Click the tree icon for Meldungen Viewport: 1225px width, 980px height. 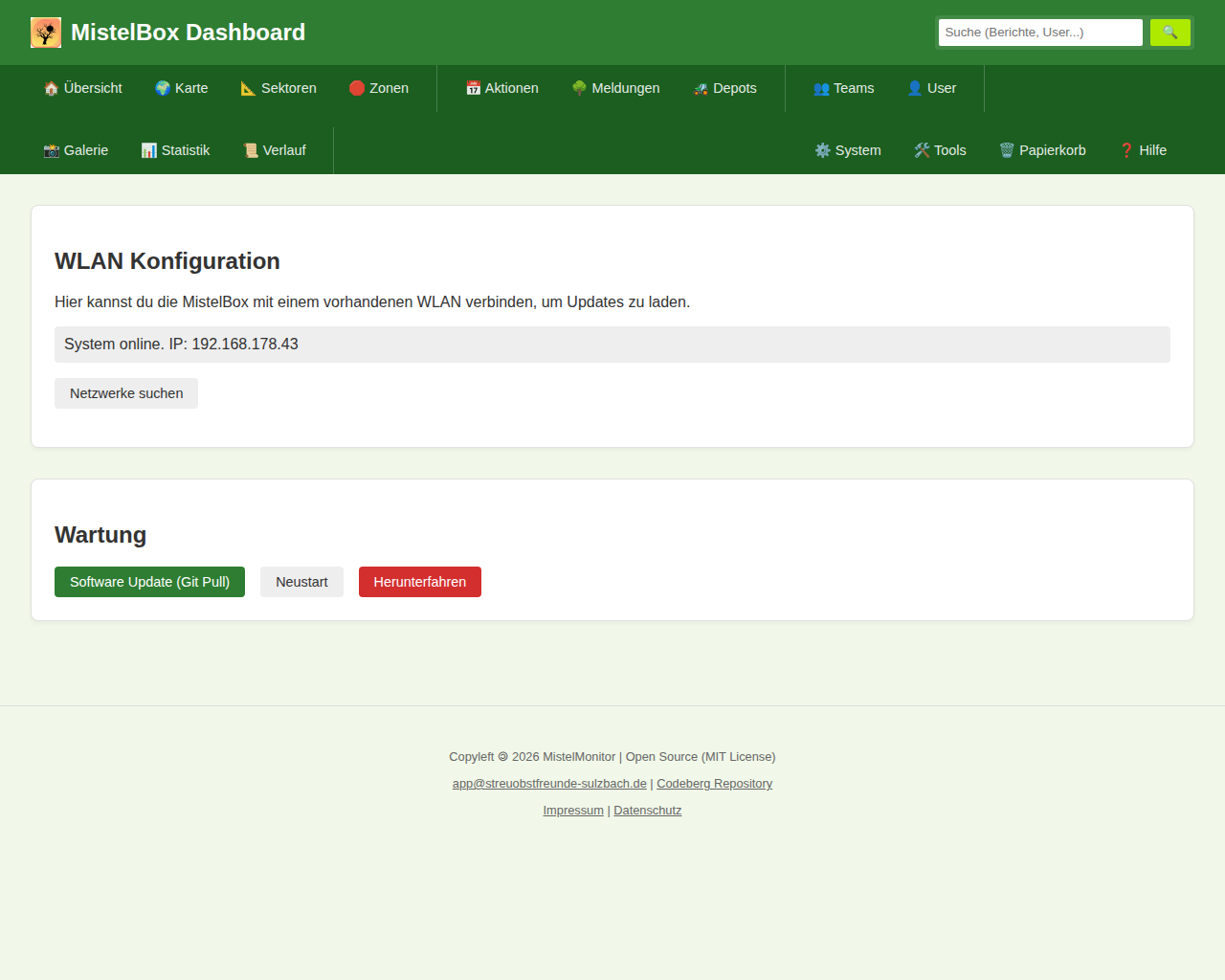(x=579, y=88)
